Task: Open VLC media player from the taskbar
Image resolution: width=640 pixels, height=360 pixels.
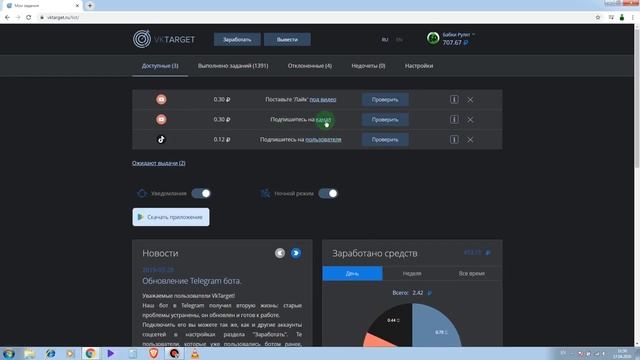Action: tap(195, 353)
